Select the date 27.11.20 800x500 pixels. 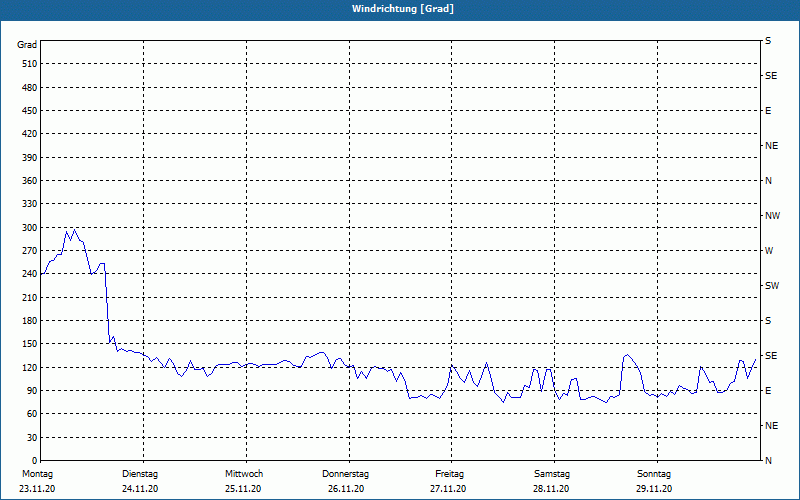(448, 489)
